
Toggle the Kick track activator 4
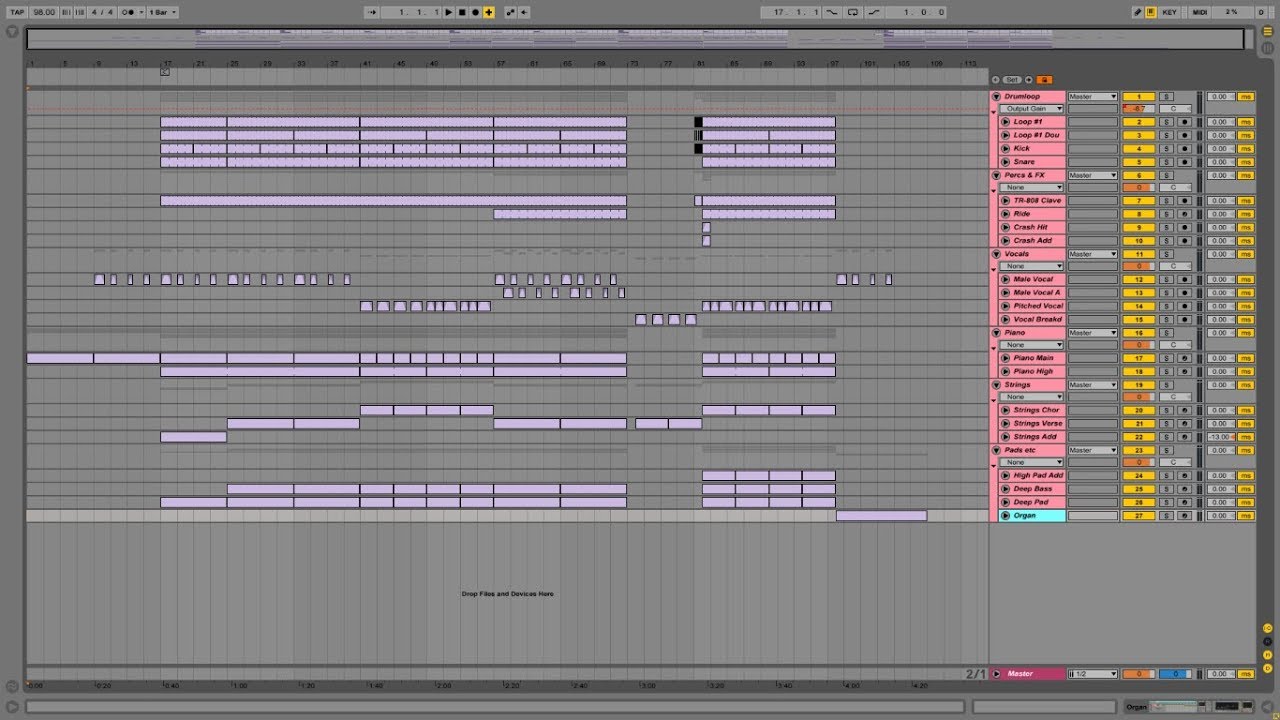click(x=1139, y=148)
